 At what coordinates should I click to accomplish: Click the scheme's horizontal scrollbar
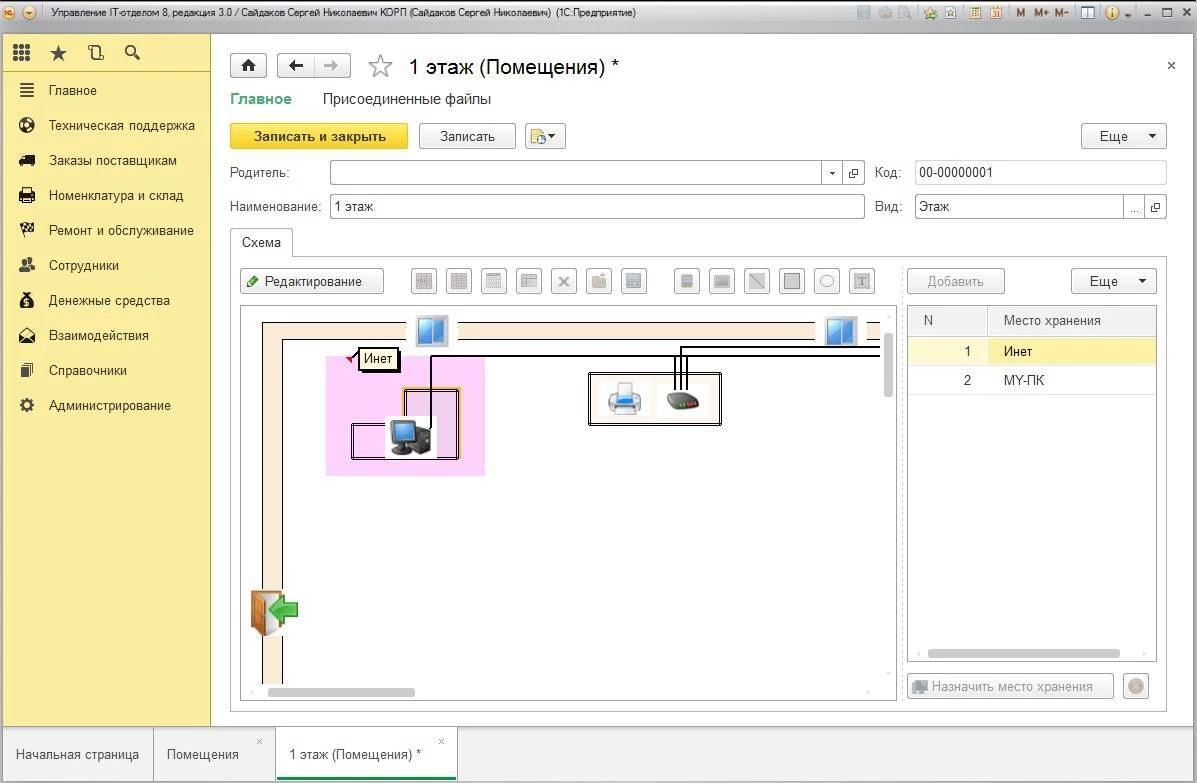[x=341, y=692]
